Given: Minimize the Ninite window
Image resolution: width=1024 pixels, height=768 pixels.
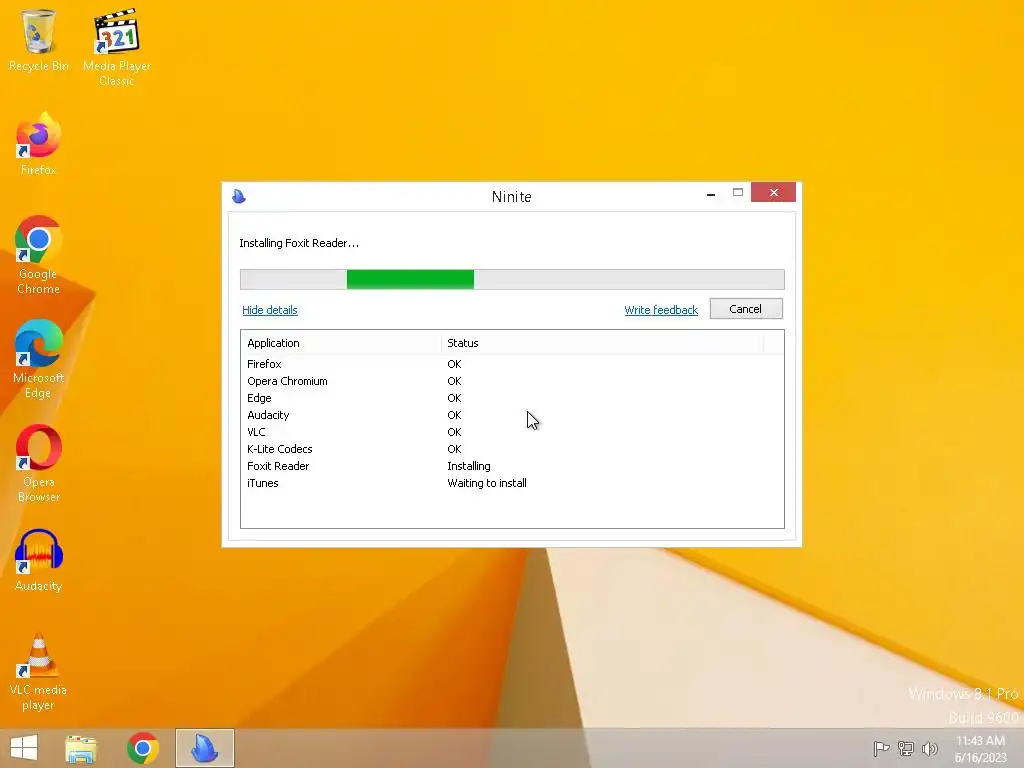Looking at the screenshot, I should point(711,193).
